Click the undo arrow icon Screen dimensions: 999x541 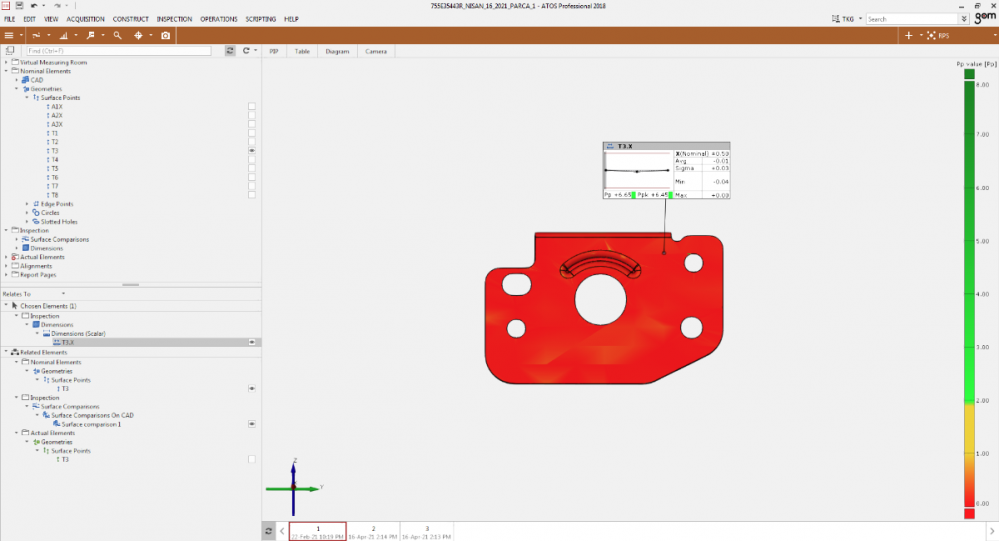(x=33, y=6)
